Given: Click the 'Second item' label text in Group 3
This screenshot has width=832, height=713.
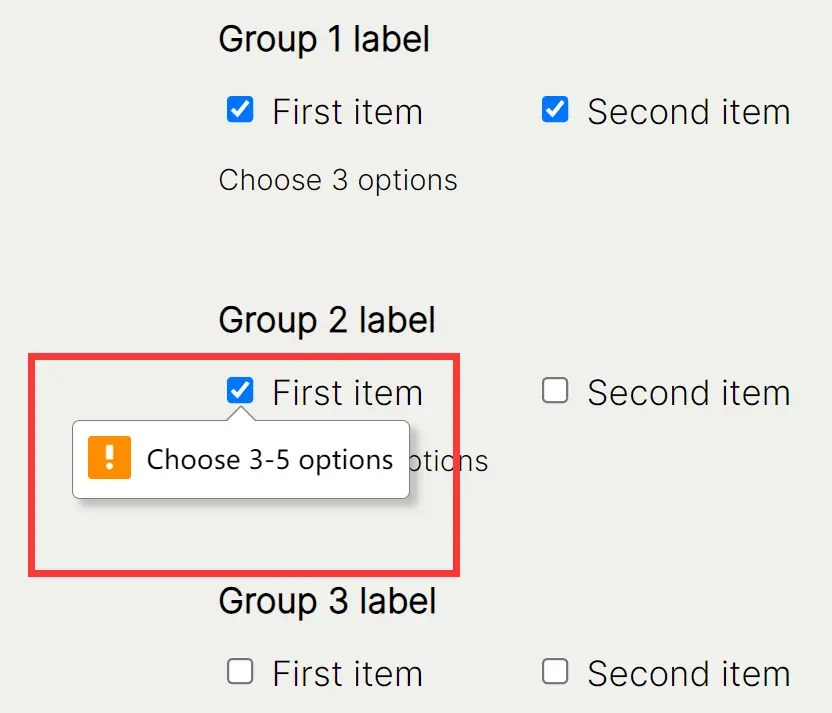Looking at the screenshot, I should [x=688, y=674].
